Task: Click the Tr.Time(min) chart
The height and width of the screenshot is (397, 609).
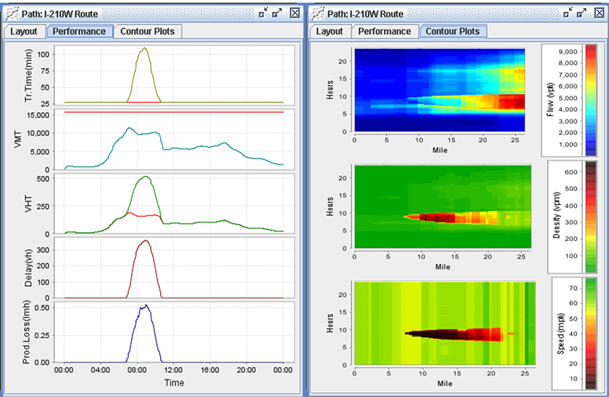Action: pyautogui.click(x=174, y=75)
